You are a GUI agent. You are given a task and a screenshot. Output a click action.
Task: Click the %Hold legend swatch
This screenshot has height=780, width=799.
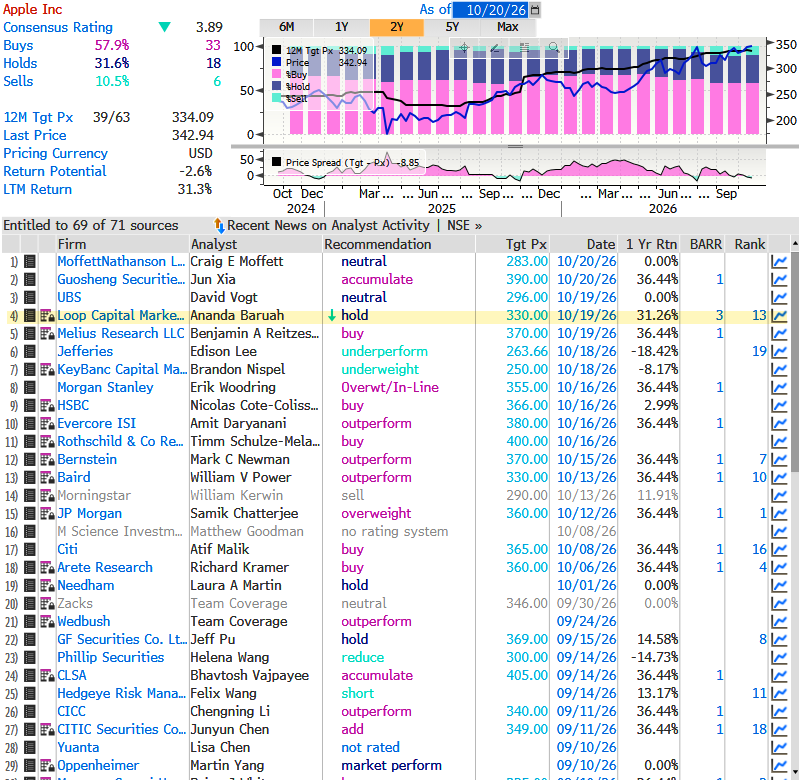[x=277, y=86]
